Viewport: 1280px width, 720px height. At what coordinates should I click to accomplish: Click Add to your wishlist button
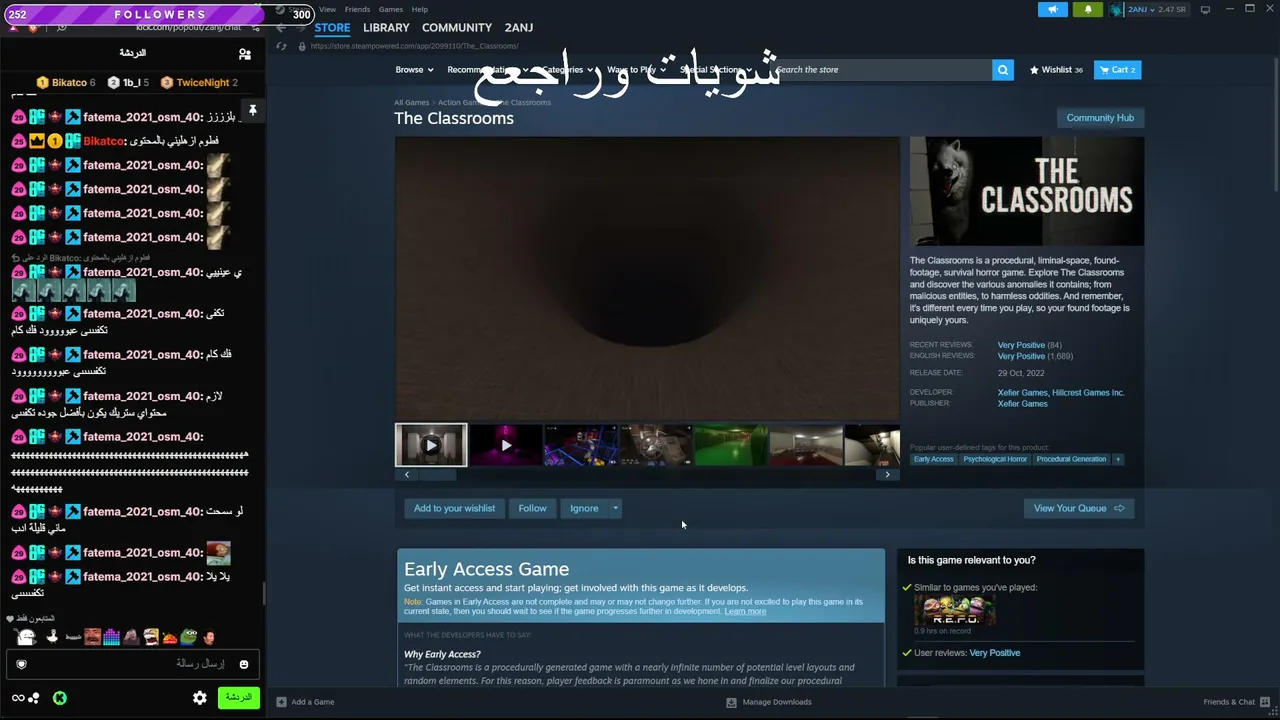click(x=454, y=508)
